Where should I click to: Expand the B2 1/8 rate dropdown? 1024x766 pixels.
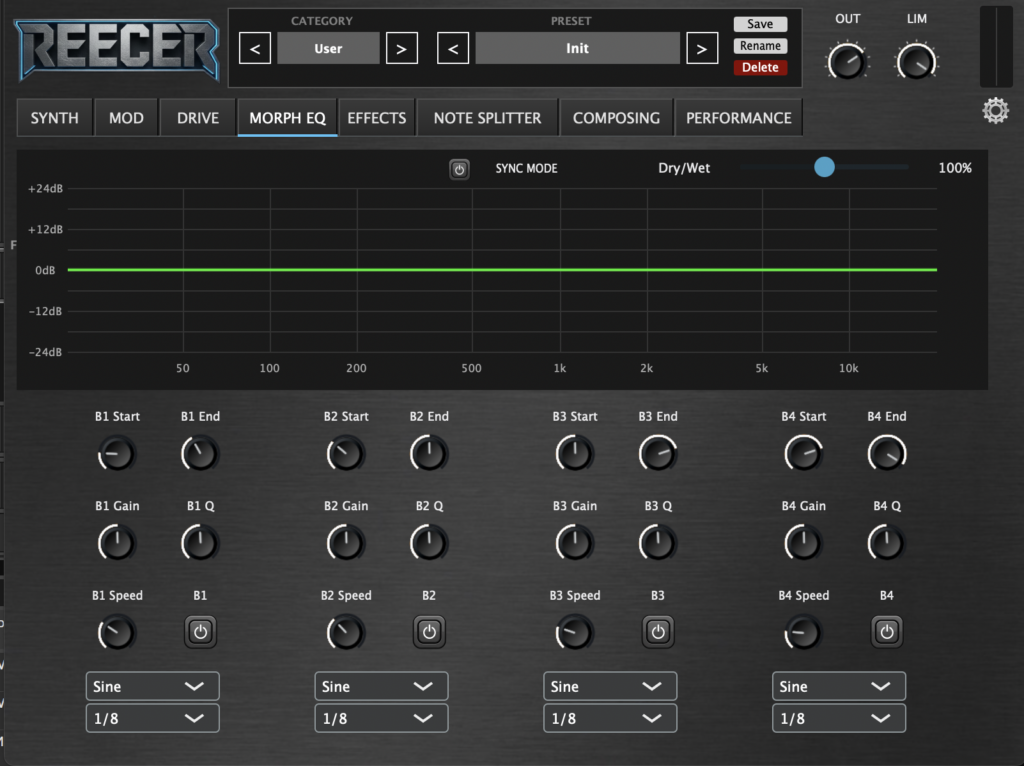click(x=381, y=718)
